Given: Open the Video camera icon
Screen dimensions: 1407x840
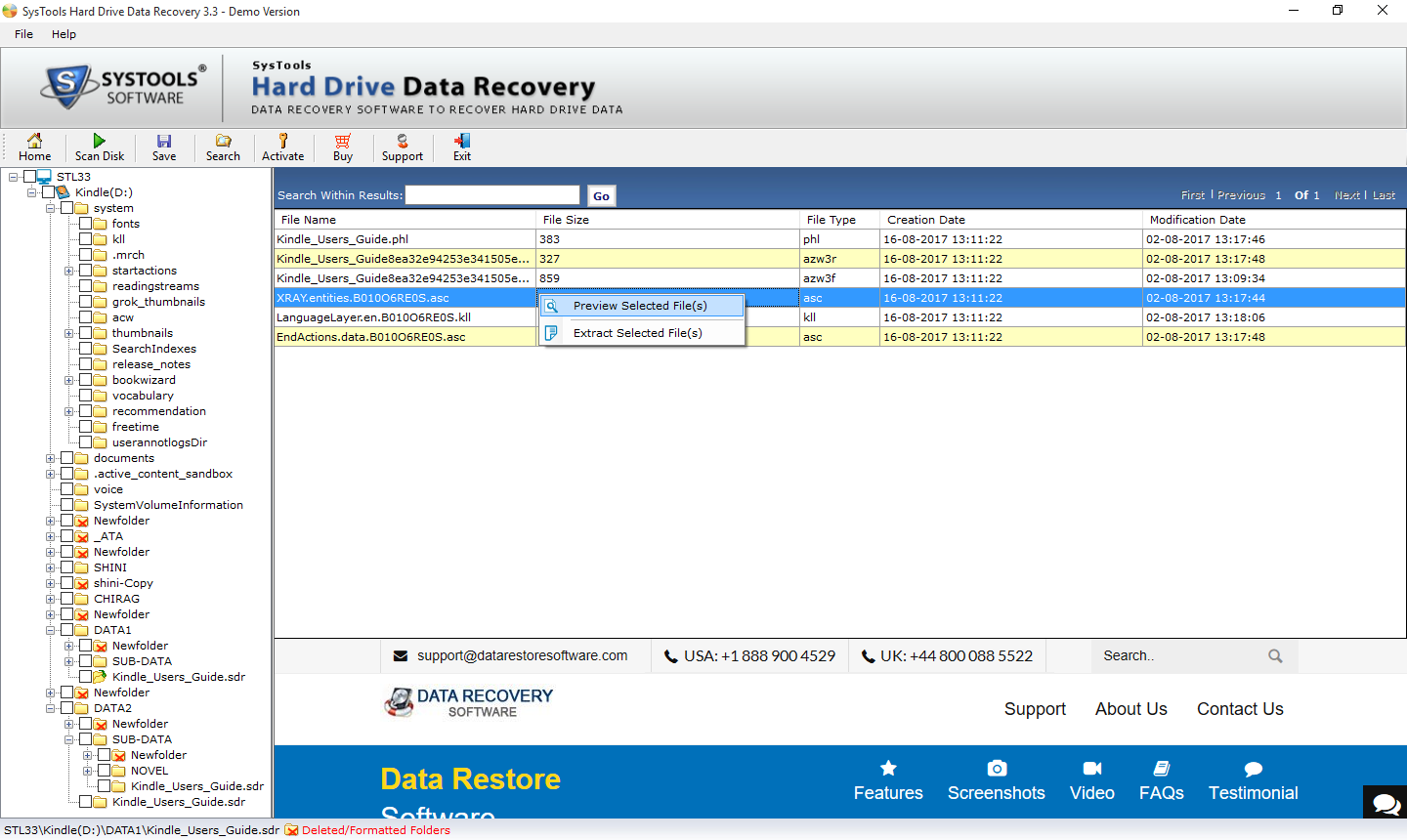Looking at the screenshot, I should 1092,768.
